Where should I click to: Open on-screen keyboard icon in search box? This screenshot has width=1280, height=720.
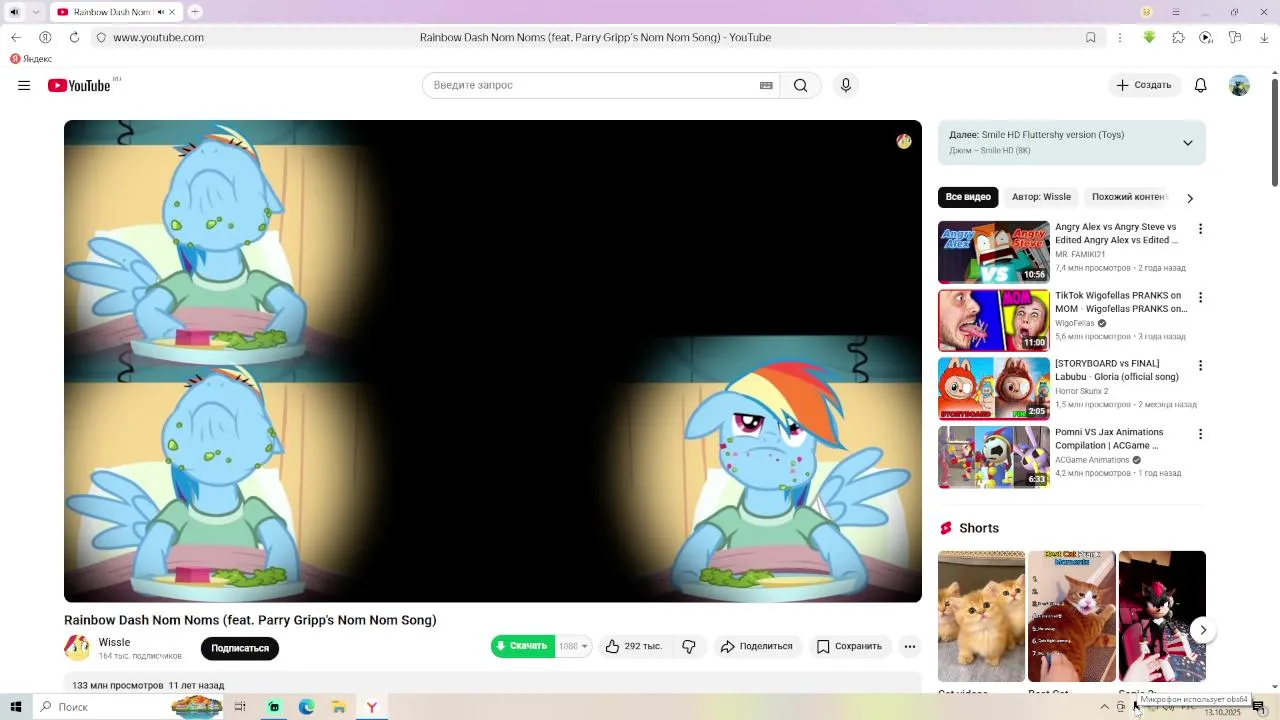[x=766, y=85]
